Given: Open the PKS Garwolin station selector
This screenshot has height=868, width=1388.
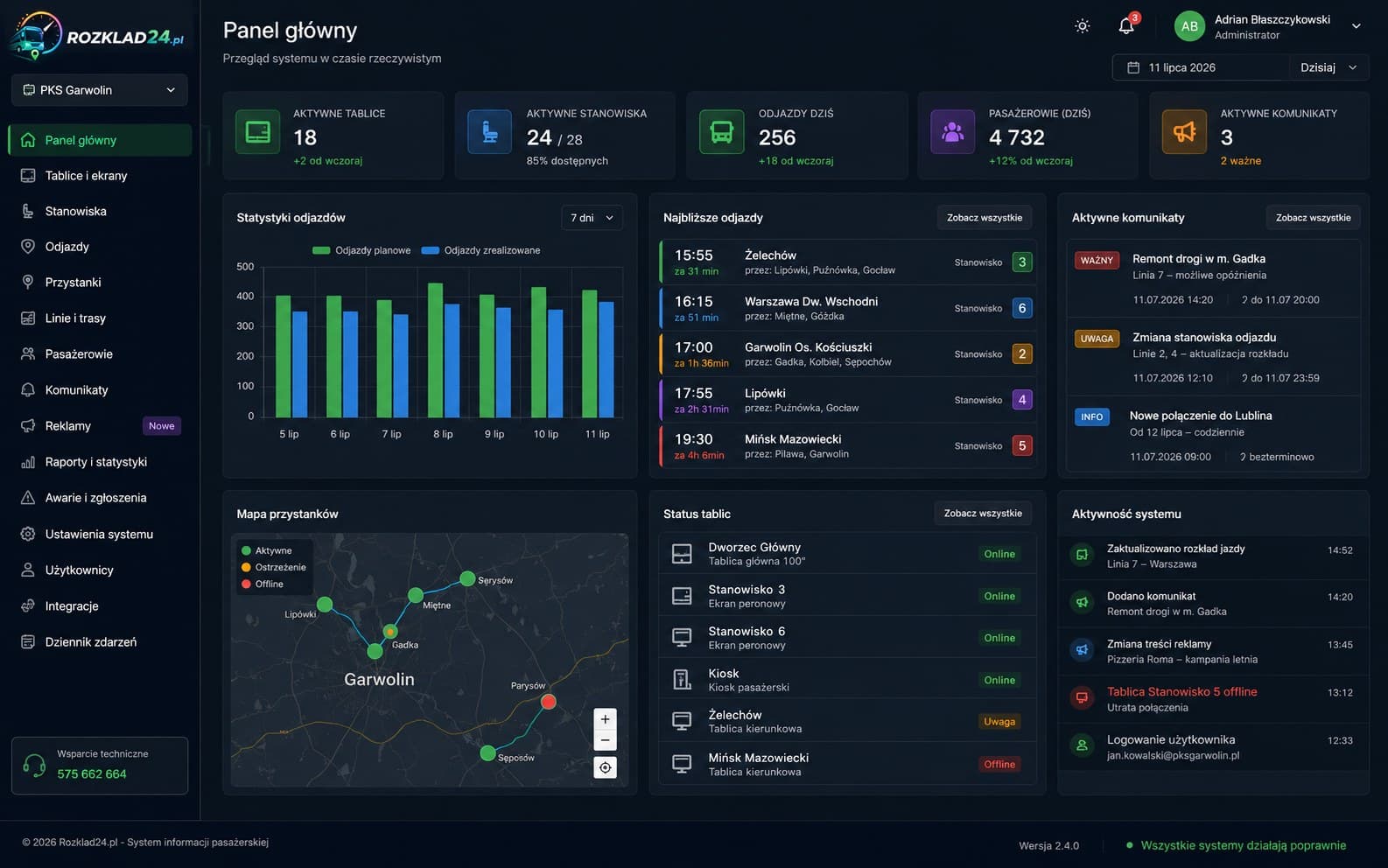Looking at the screenshot, I should (100, 90).
